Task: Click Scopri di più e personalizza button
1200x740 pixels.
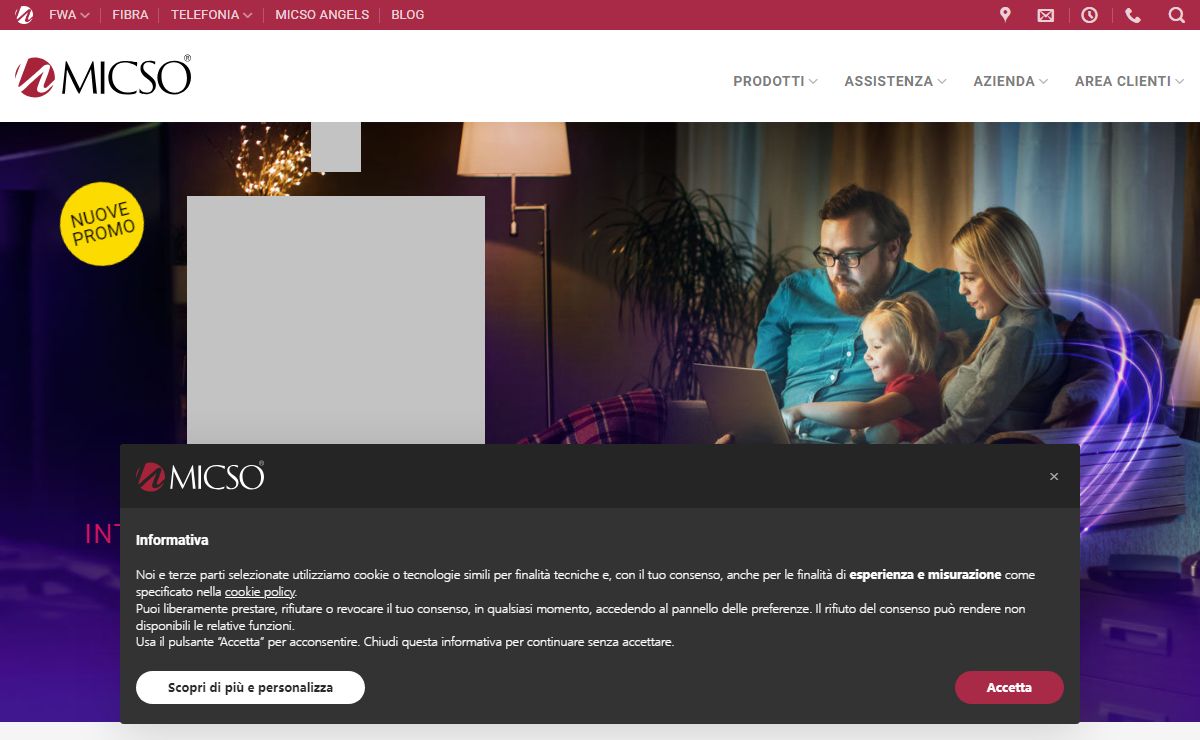Action: coord(250,687)
